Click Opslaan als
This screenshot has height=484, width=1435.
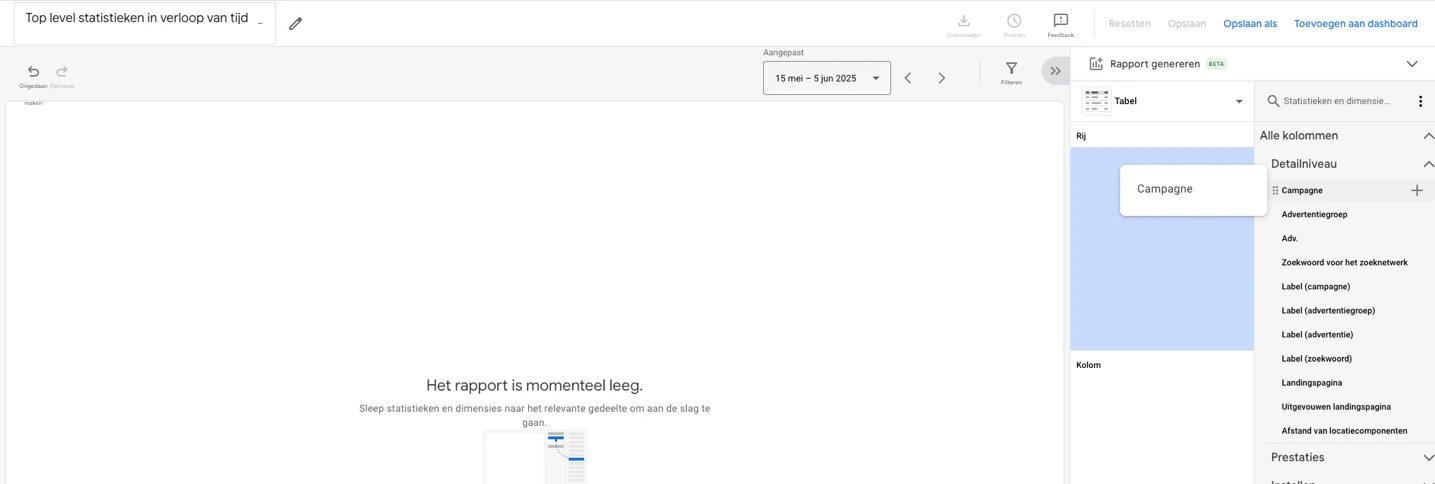(1250, 23)
